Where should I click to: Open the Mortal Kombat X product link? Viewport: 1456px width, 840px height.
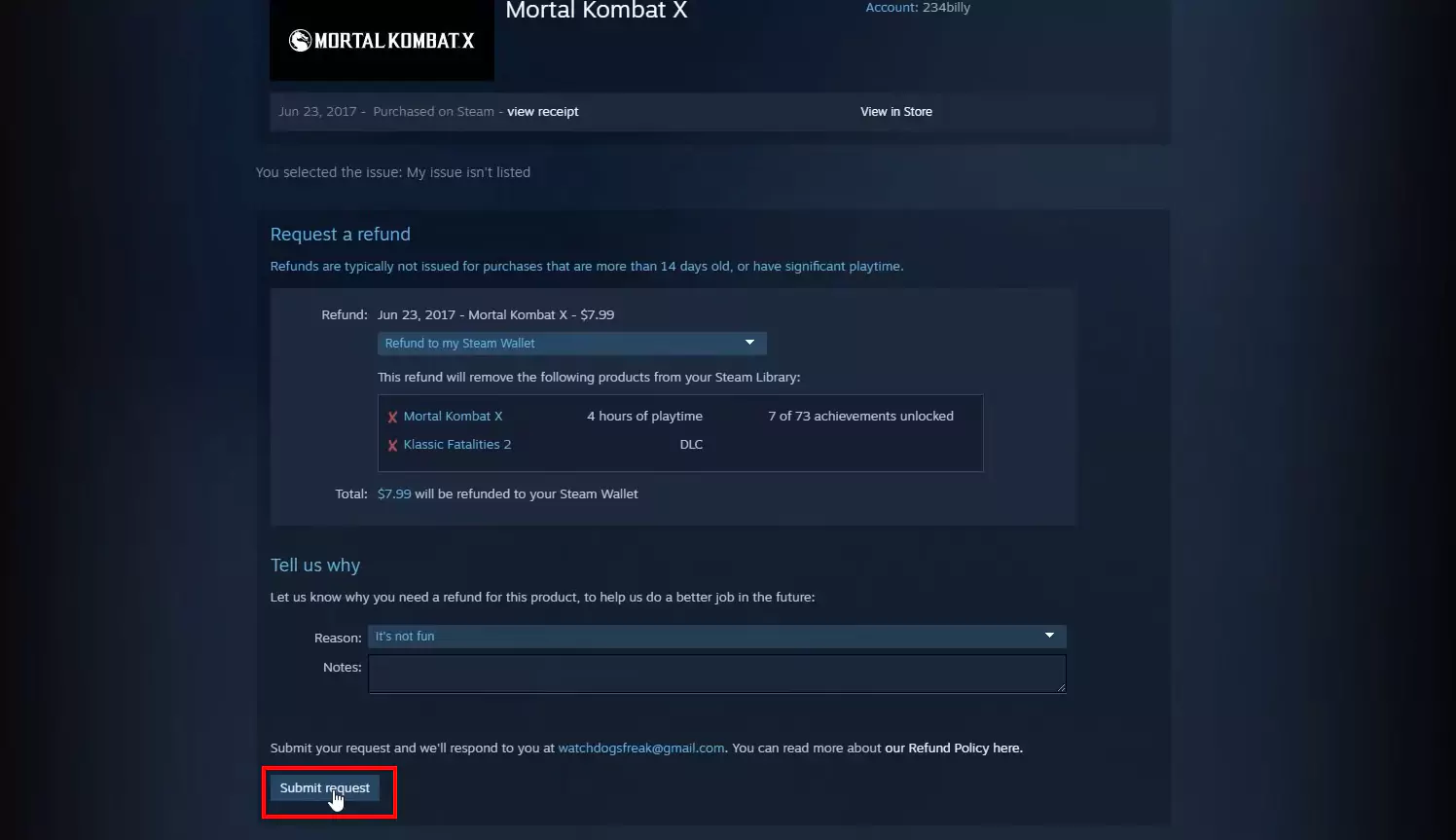point(453,416)
